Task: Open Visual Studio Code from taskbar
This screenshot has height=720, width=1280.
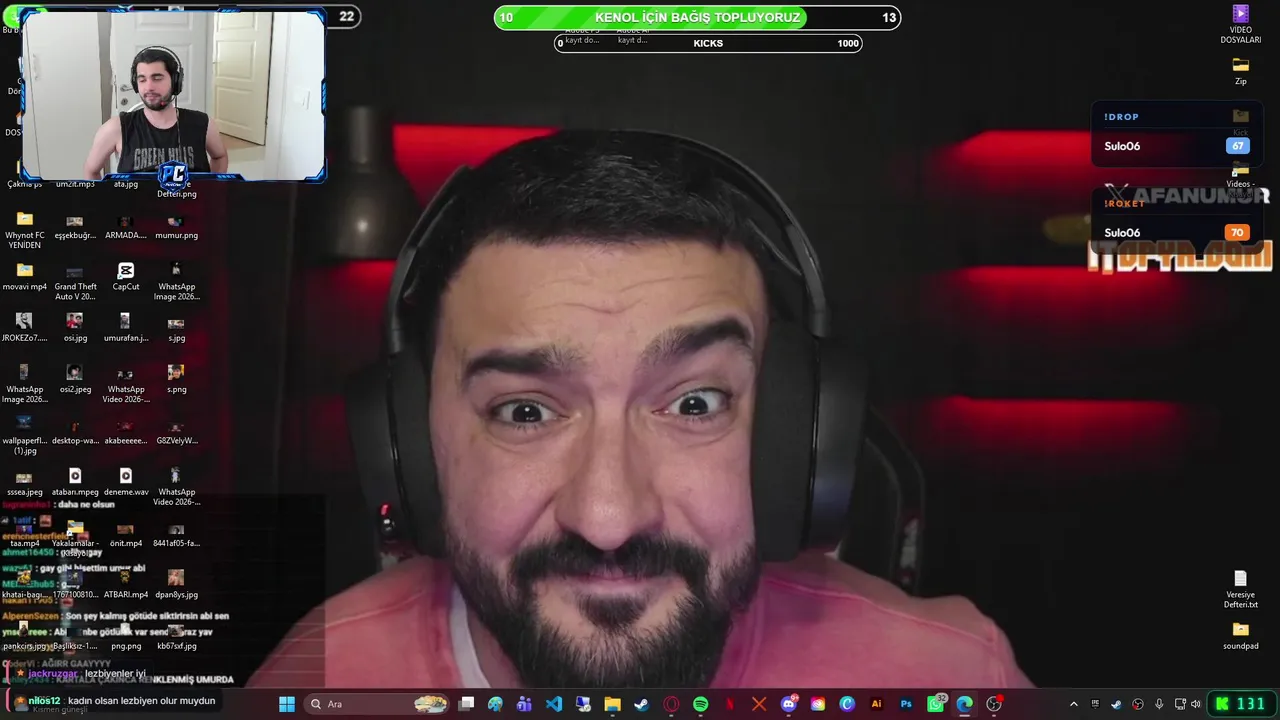Action: pos(554,704)
